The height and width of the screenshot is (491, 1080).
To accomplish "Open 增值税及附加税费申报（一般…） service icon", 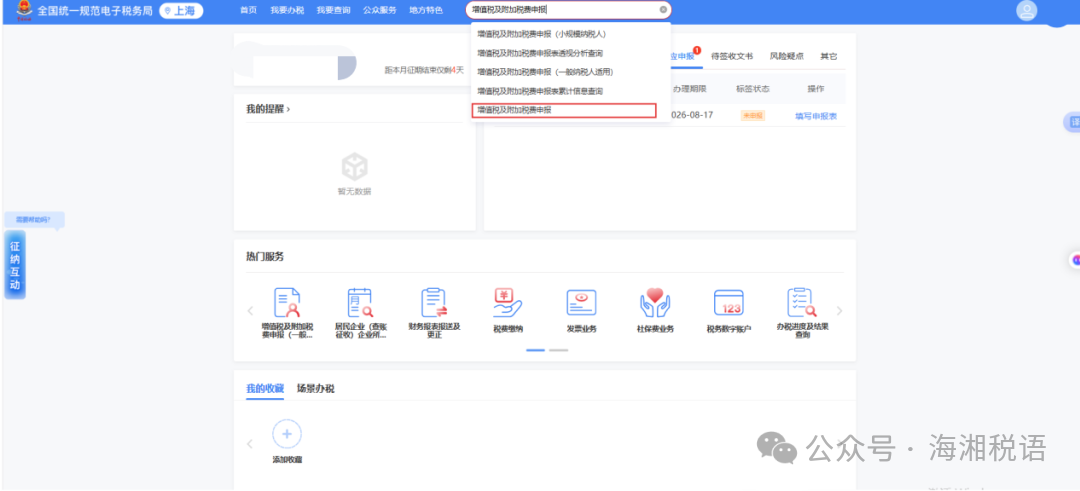I will pyautogui.click(x=287, y=303).
